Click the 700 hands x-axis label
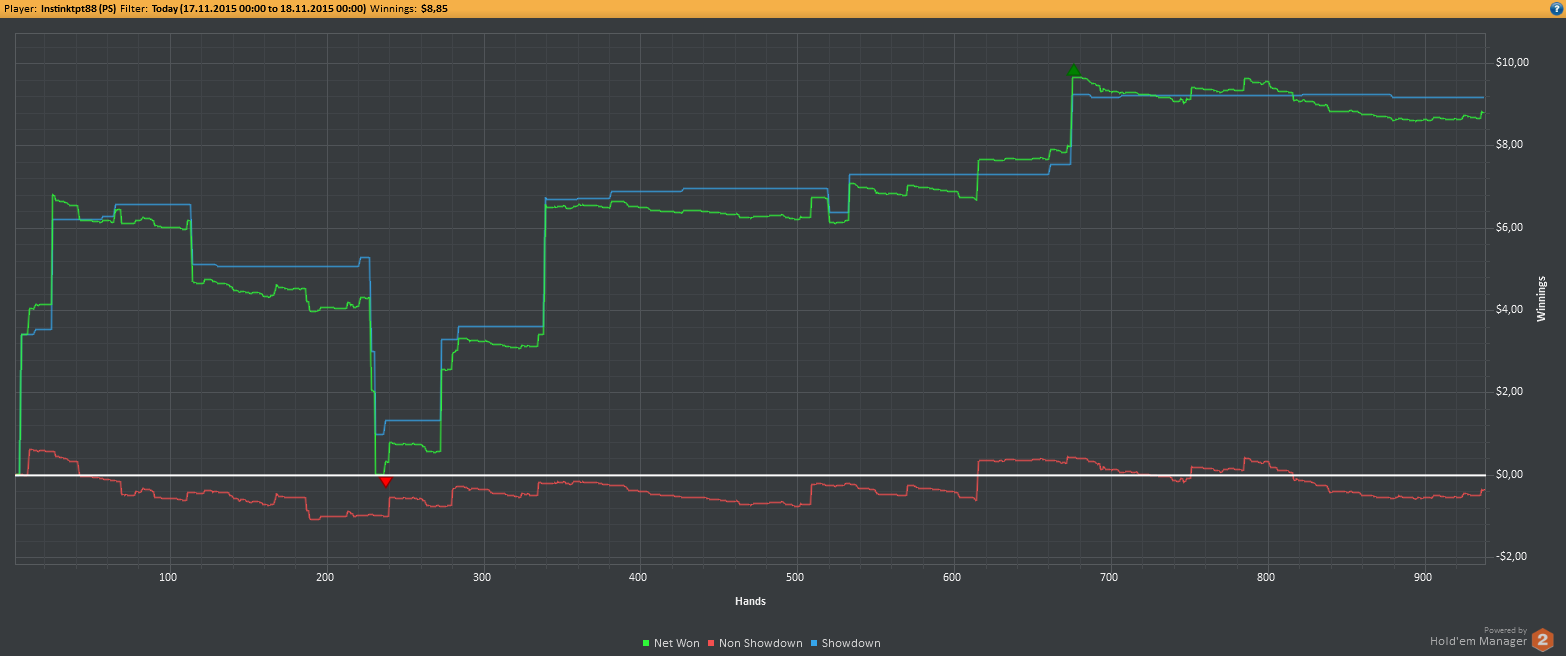 click(1109, 577)
